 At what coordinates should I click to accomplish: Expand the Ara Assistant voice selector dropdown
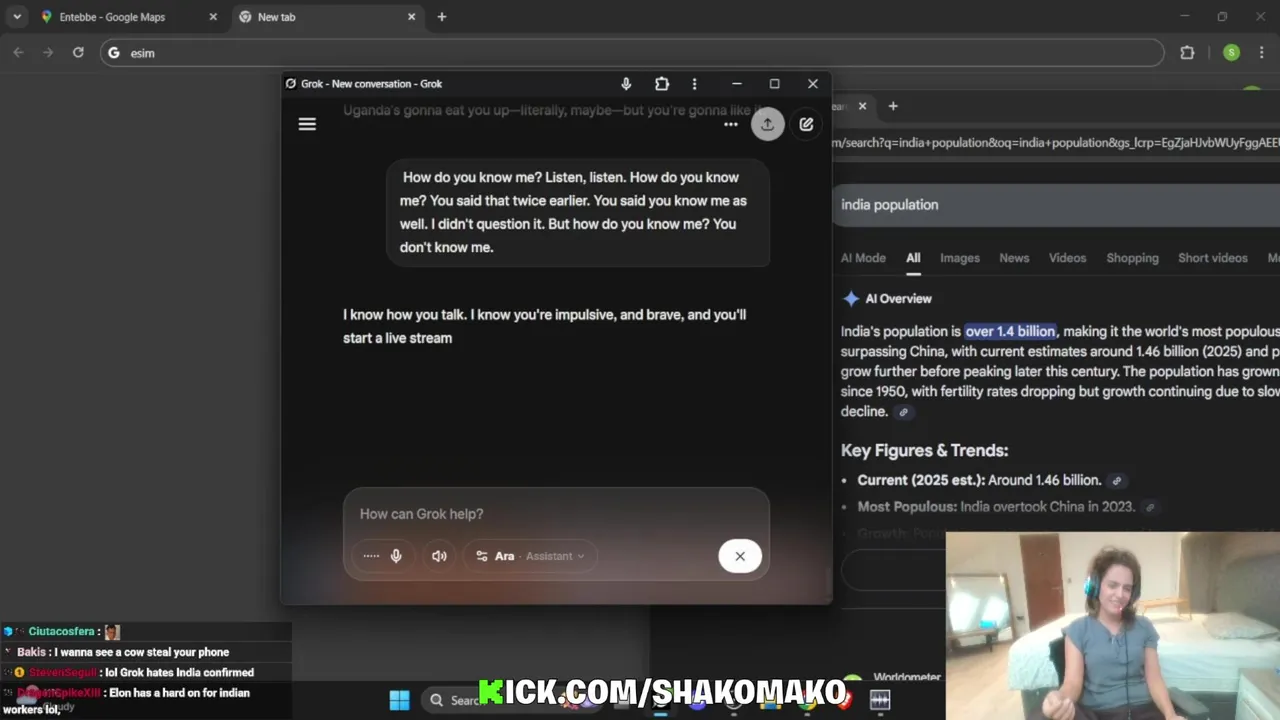coord(530,556)
